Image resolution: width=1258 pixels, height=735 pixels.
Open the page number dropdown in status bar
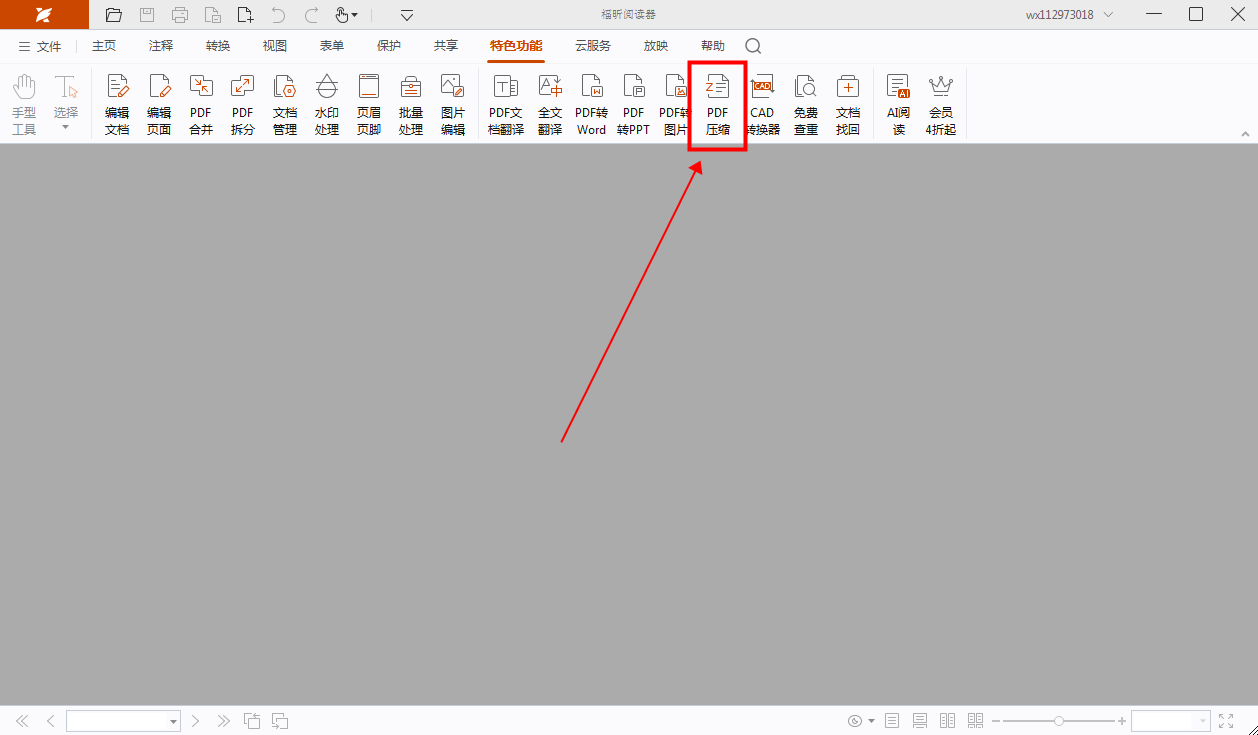174,721
